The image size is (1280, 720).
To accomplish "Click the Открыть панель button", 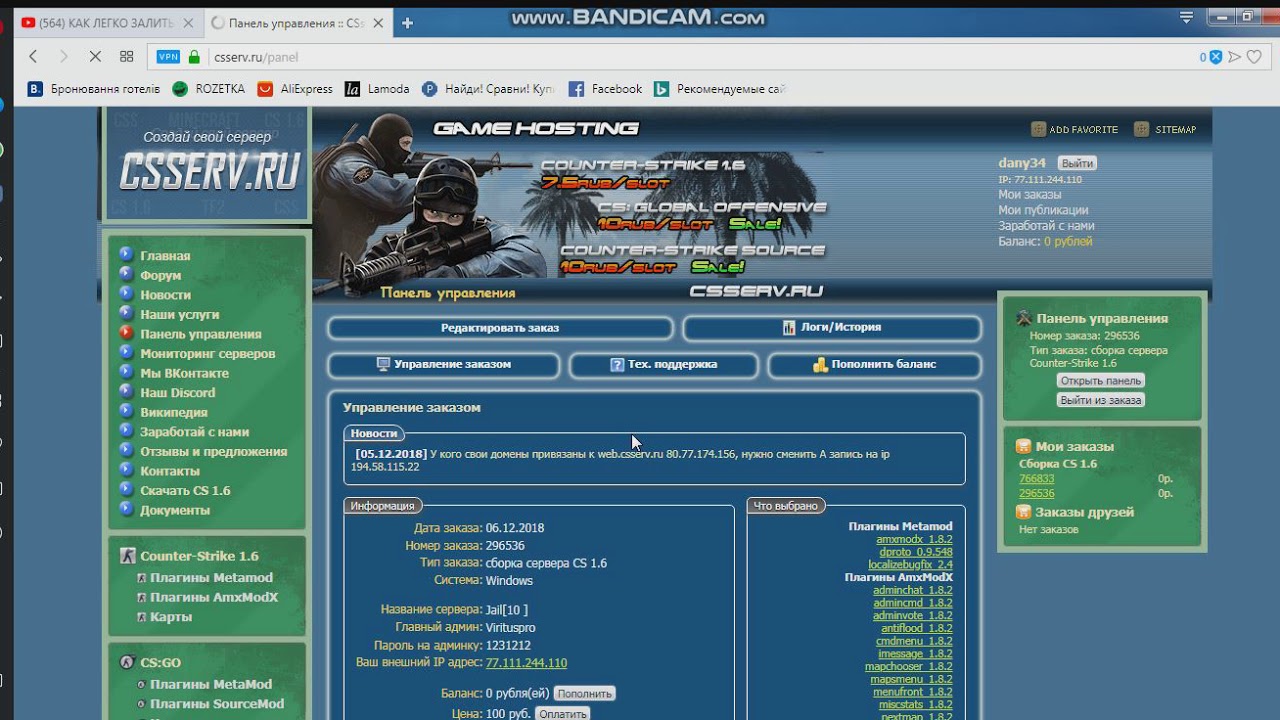I will (1100, 381).
